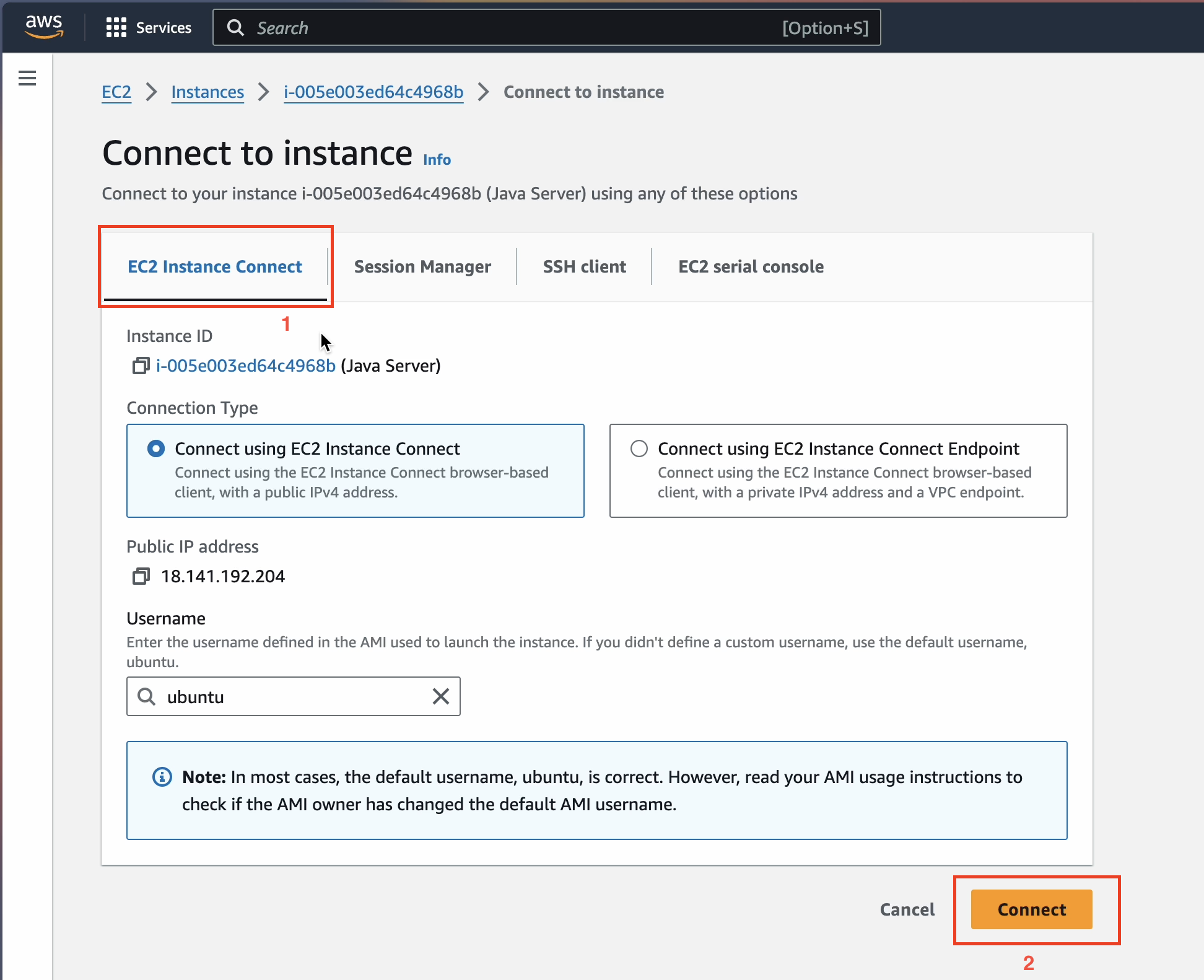Click the Connect button

(1031, 909)
